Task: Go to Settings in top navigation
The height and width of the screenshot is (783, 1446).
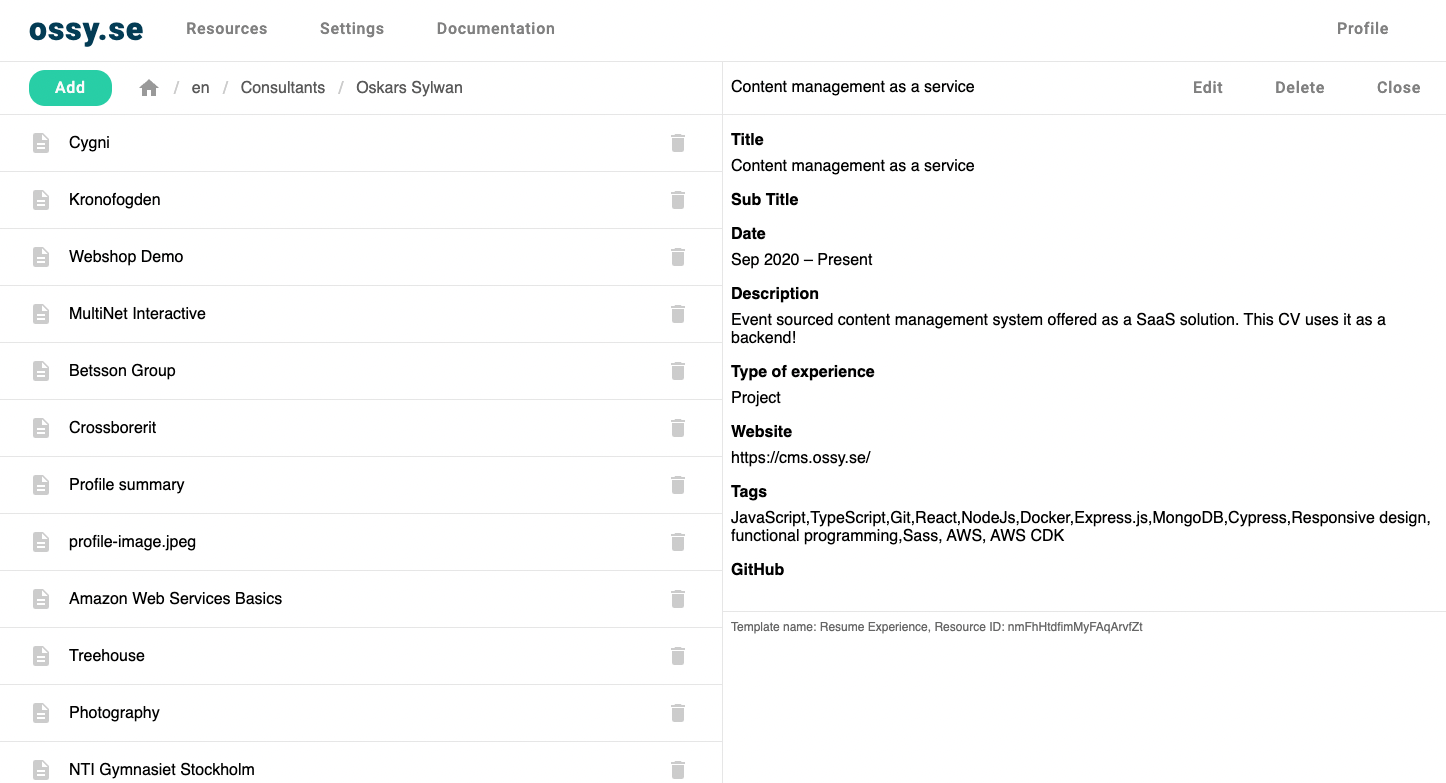Action: tap(351, 29)
